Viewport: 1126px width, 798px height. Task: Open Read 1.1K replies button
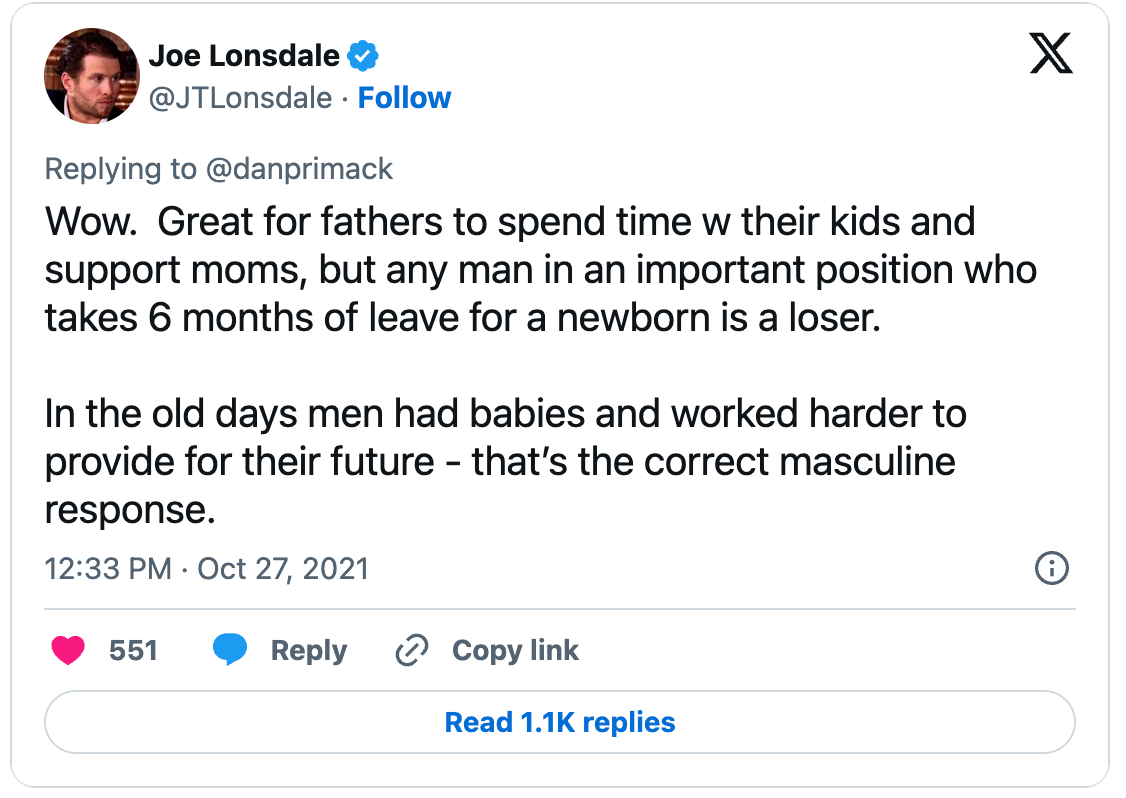(560, 722)
